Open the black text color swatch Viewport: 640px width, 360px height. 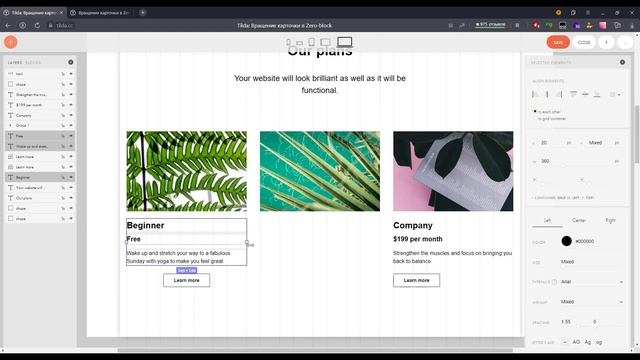(566, 241)
